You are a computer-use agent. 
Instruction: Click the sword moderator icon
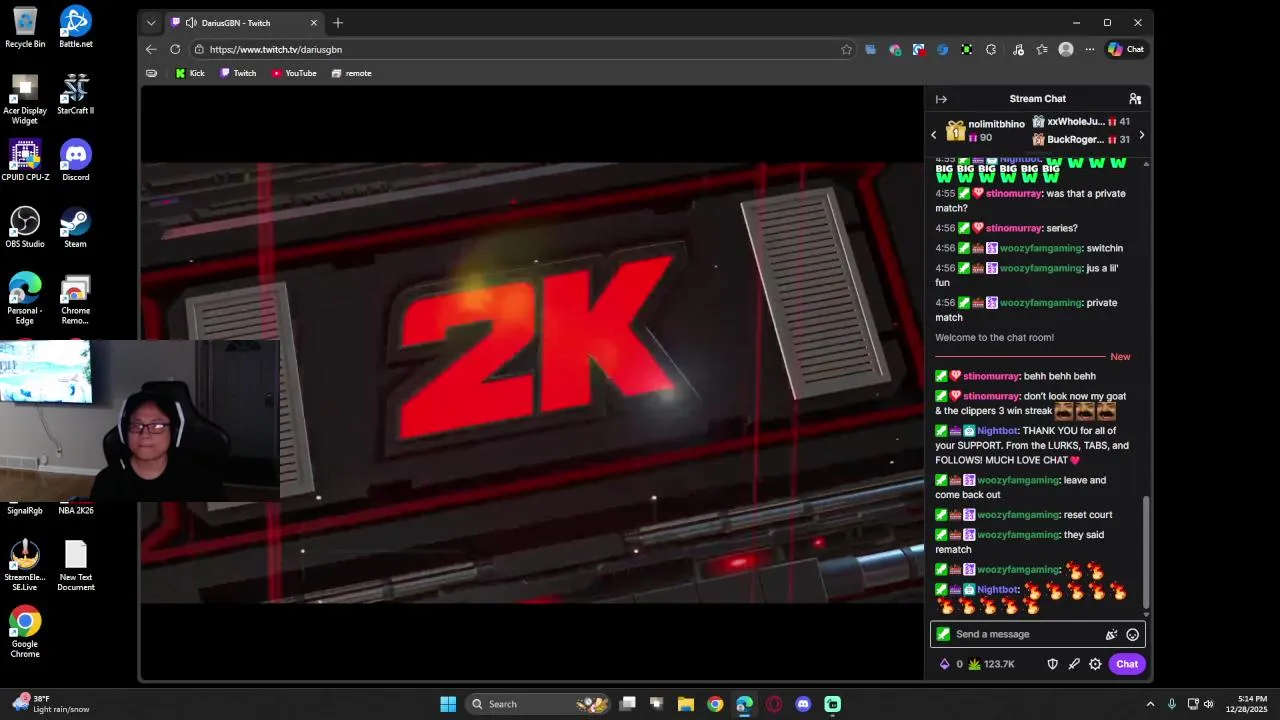point(1074,664)
